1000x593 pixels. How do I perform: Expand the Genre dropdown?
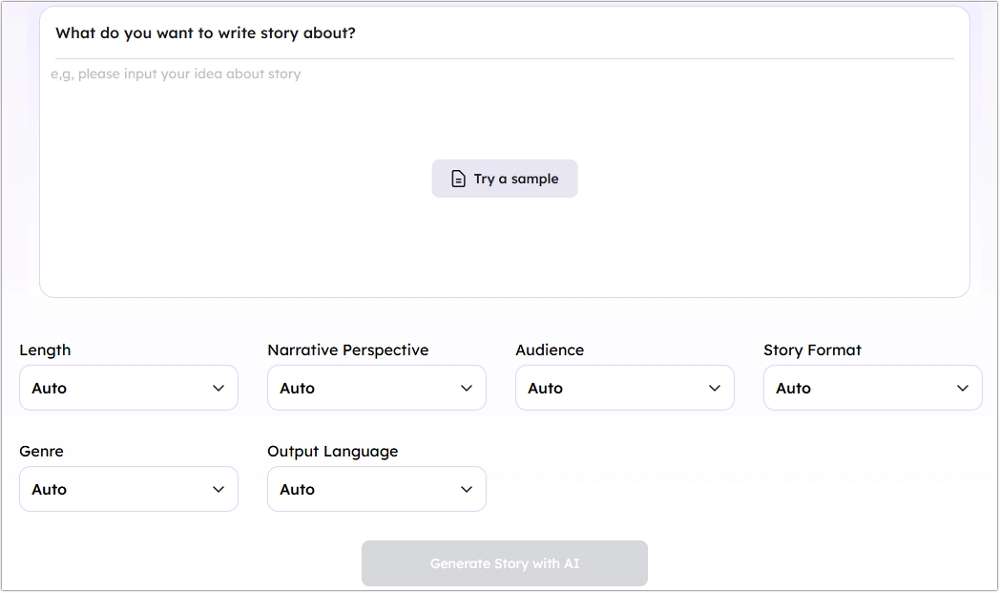128,489
